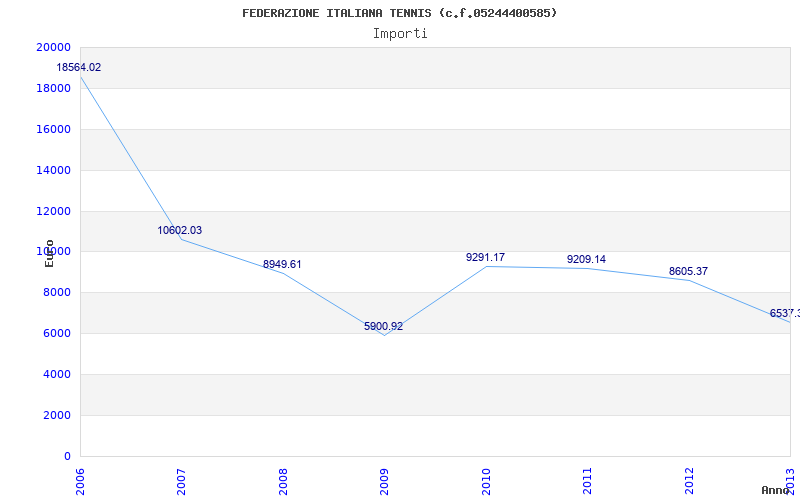Click the data label 18564.02
Image resolution: width=800 pixels, height=500 pixels.
(x=79, y=67)
